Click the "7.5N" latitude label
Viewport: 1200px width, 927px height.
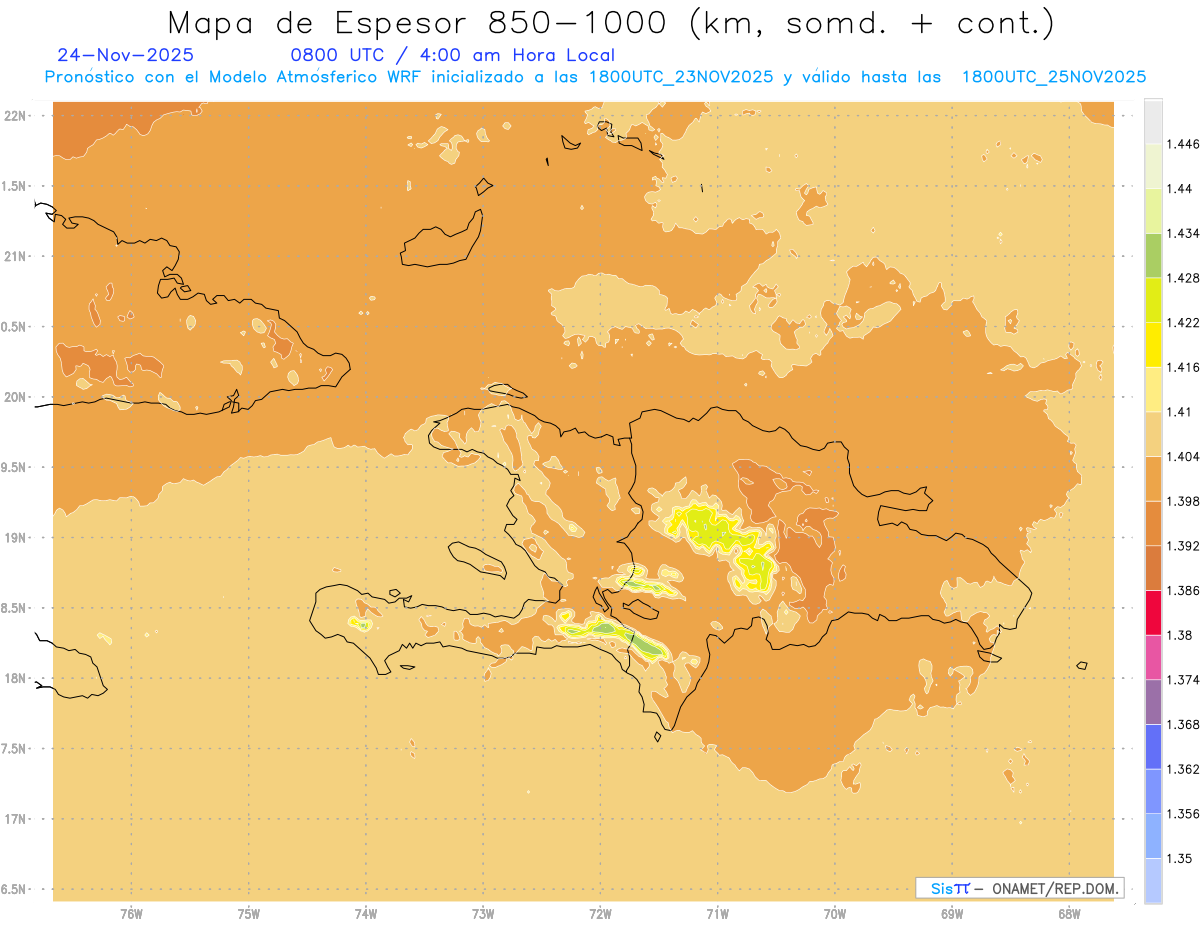coord(15,749)
